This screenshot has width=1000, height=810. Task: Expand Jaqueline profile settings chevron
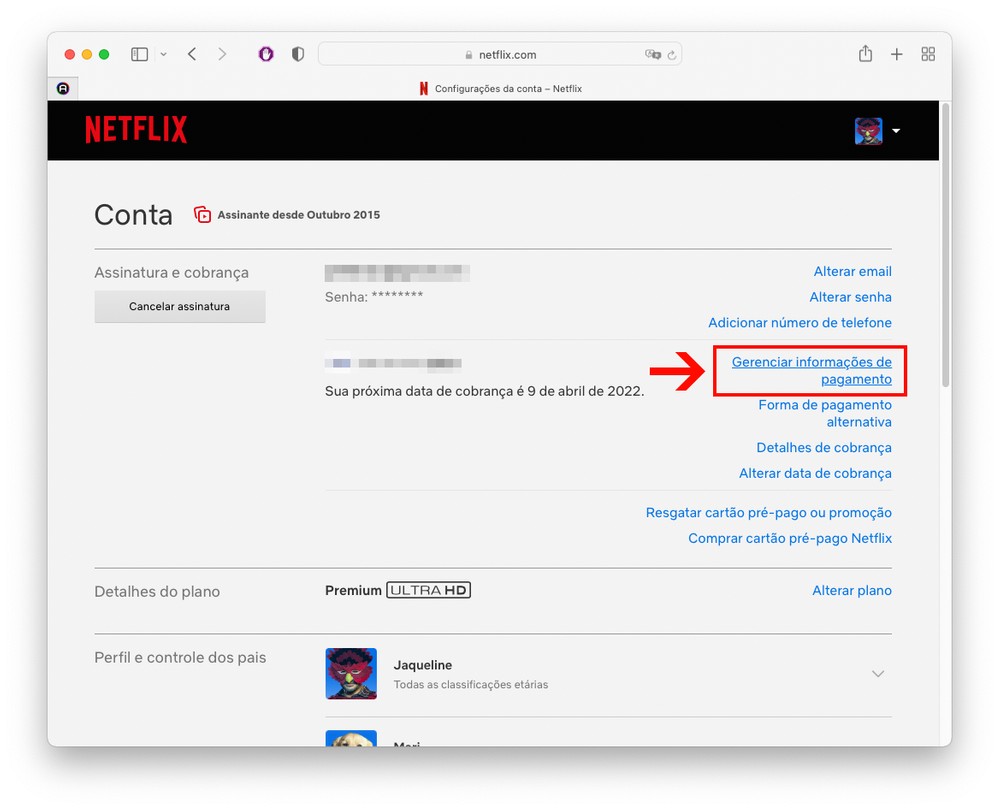click(877, 674)
